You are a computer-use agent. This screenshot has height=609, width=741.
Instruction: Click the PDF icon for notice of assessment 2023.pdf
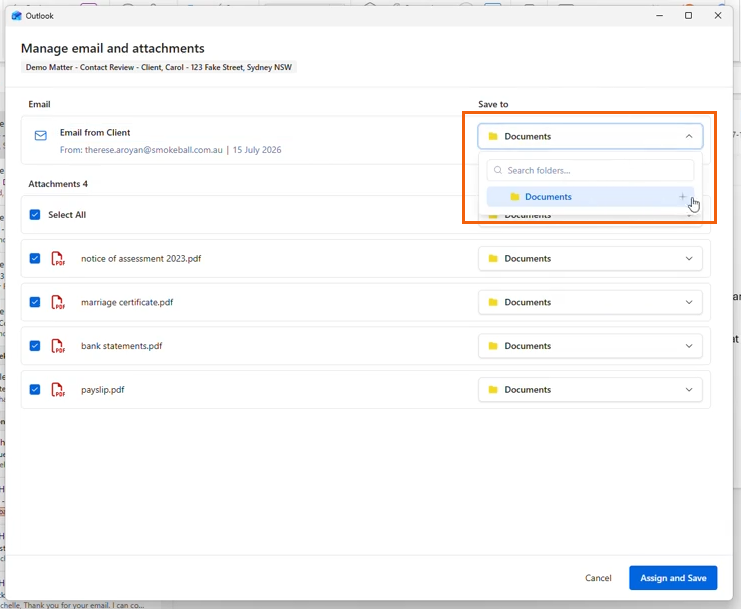(58, 258)
